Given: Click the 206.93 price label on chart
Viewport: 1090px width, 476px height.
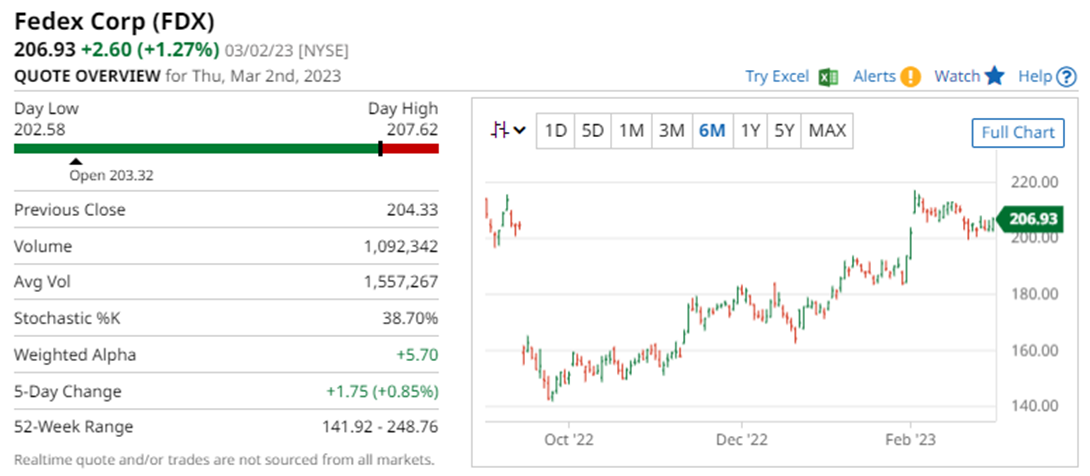Looking at the screenshot, I should [1032, 219].
